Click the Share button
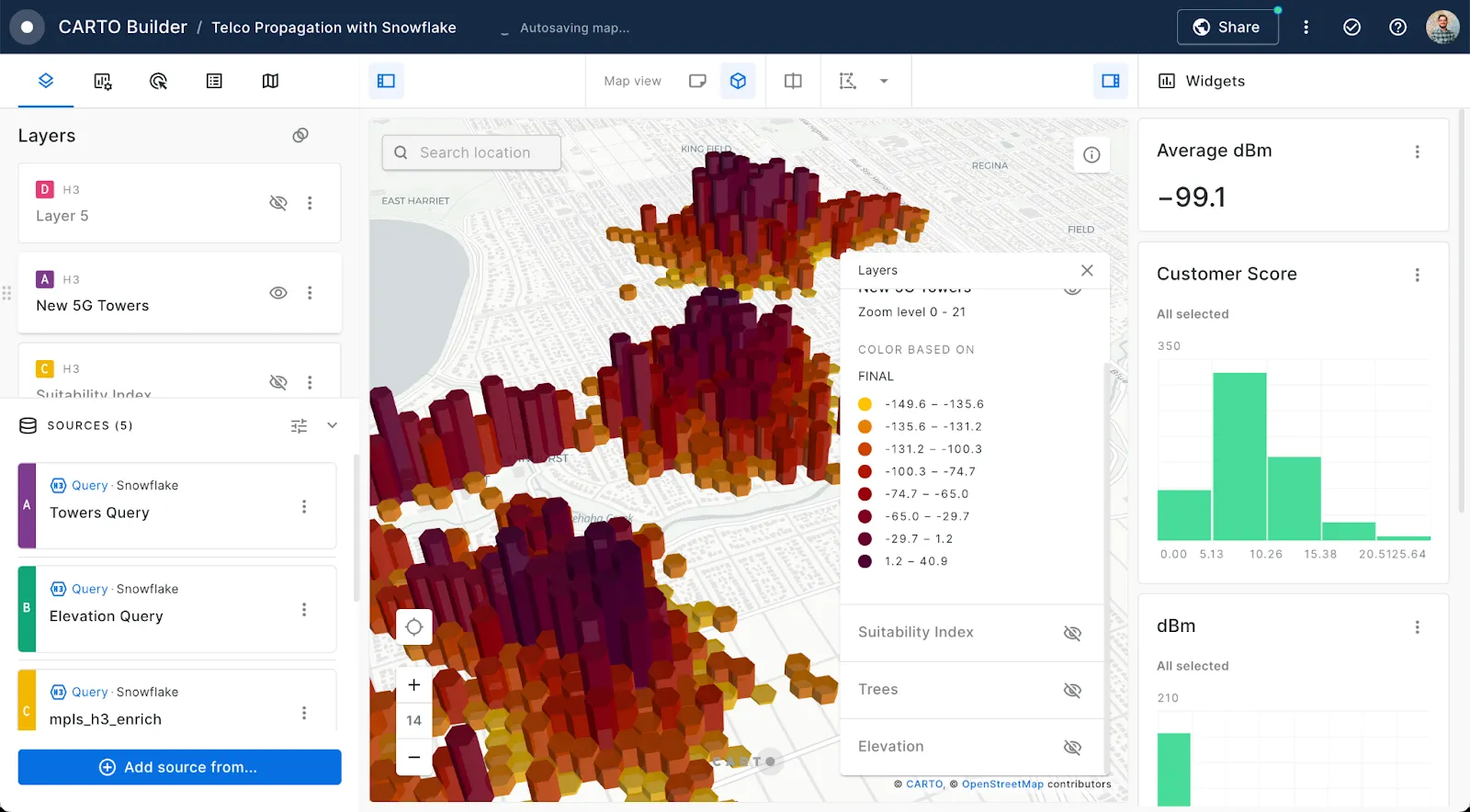 pos(1227,28)
